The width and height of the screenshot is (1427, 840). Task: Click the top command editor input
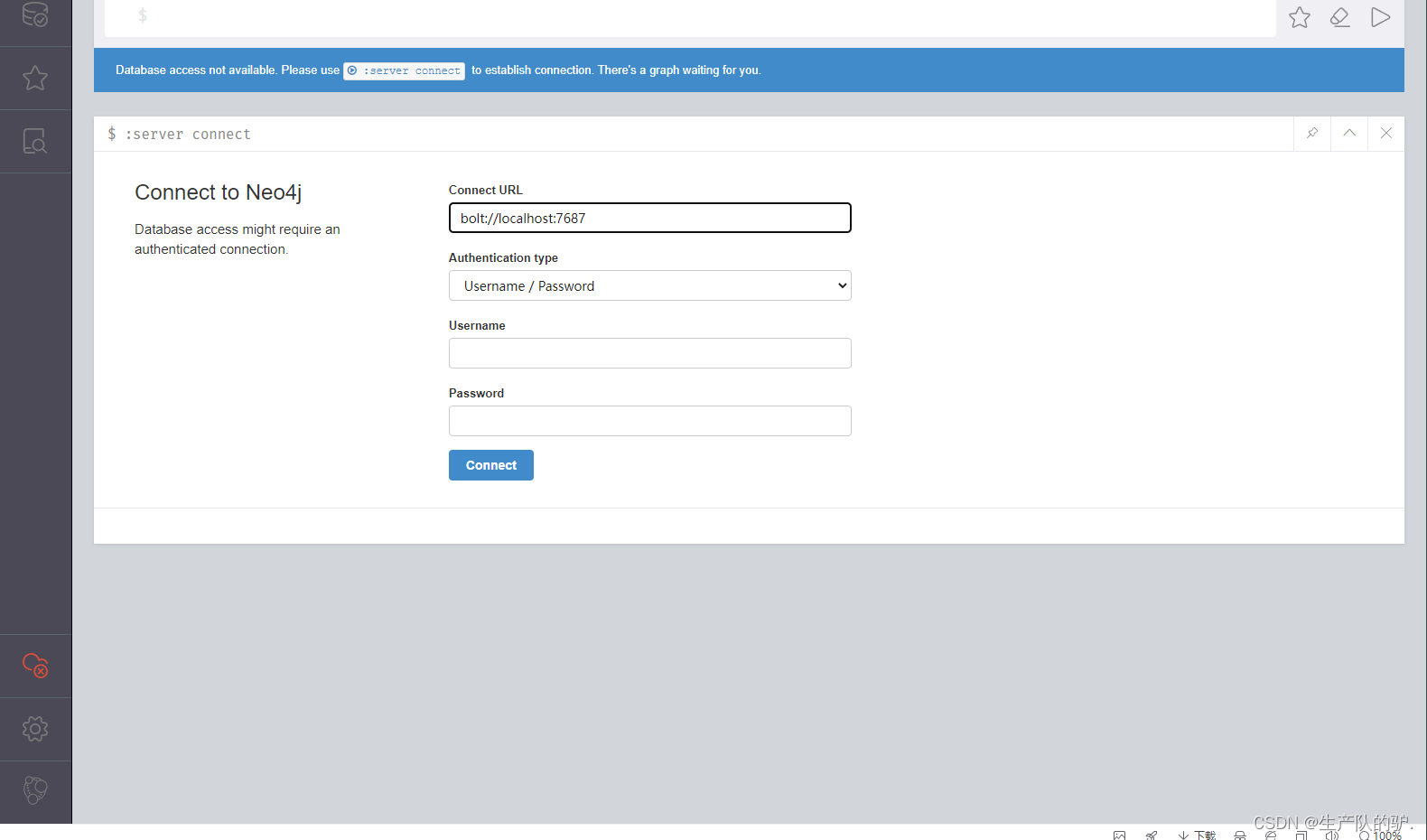point(690,16)
